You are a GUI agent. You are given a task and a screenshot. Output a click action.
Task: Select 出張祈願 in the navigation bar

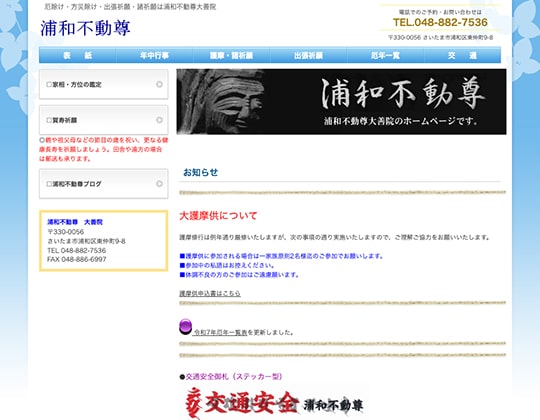(x=308, y=55)
